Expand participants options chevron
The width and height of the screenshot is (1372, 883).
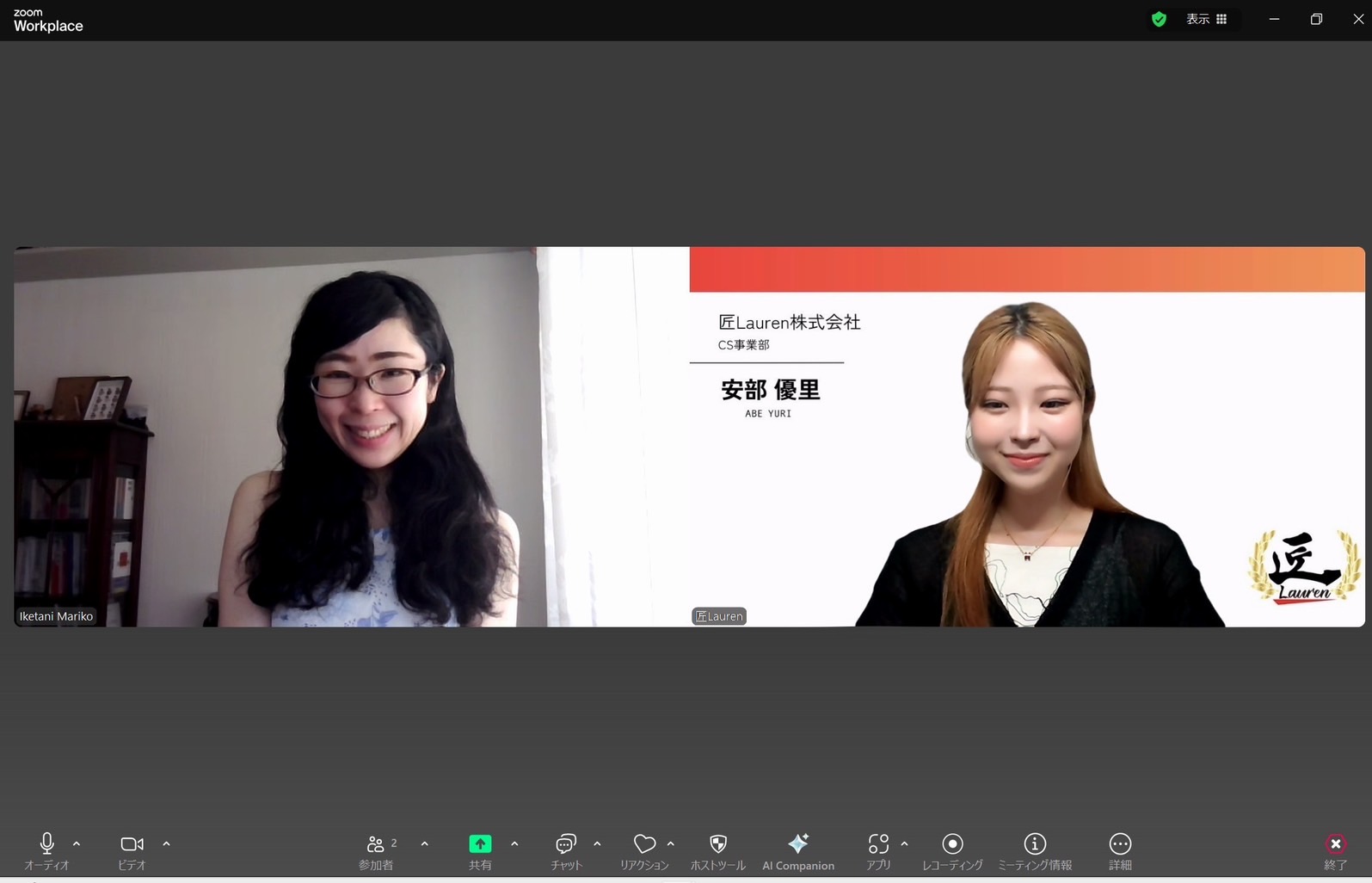click(x=425, y=844)
